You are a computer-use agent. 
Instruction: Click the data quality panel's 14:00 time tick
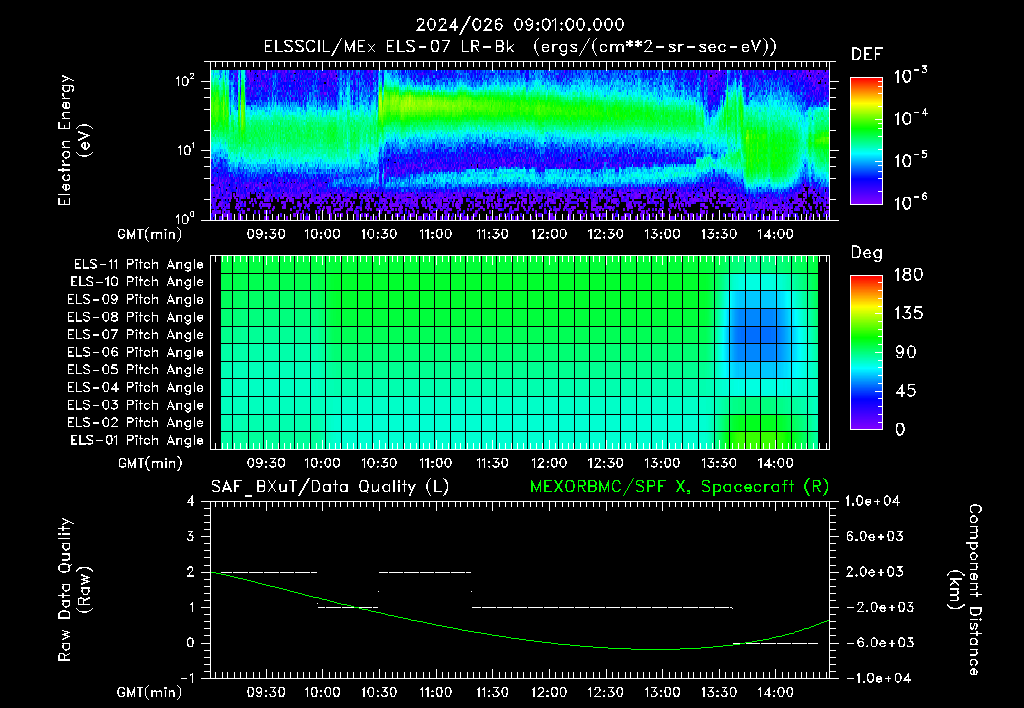coord(775,692)
